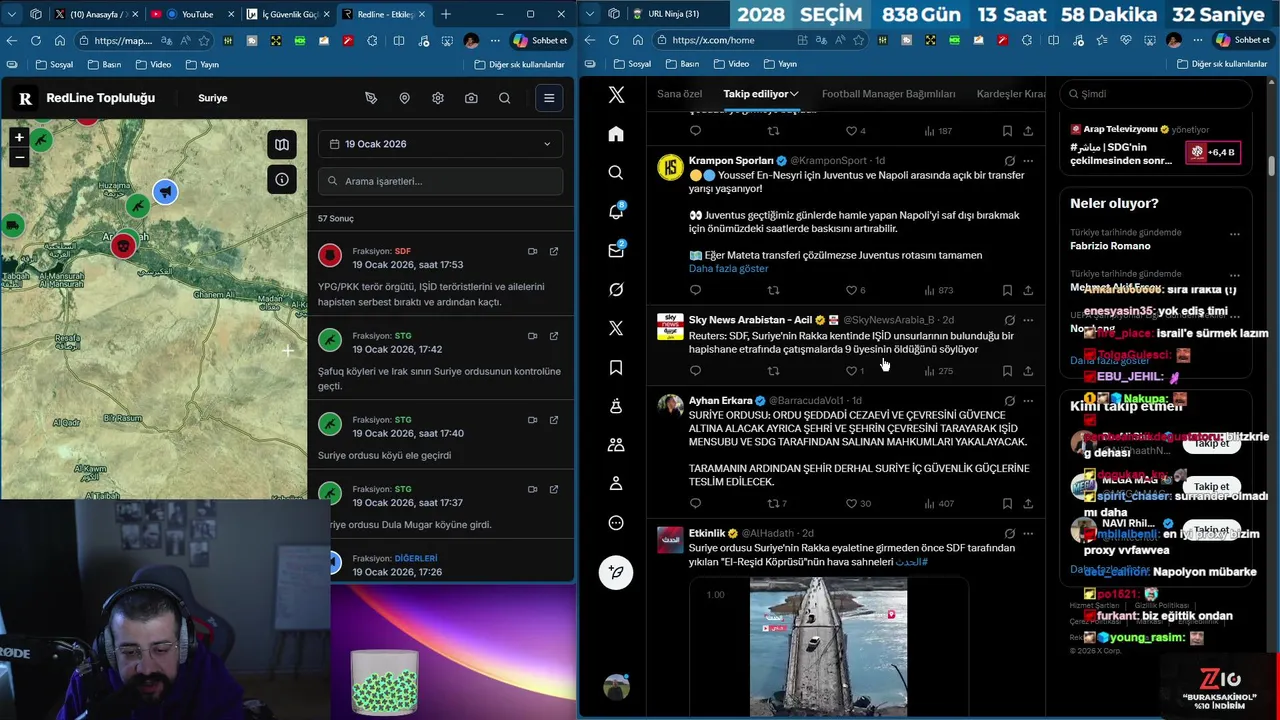Click the red SDF skull map marker
1280x720 pixels.
[123, 245]
